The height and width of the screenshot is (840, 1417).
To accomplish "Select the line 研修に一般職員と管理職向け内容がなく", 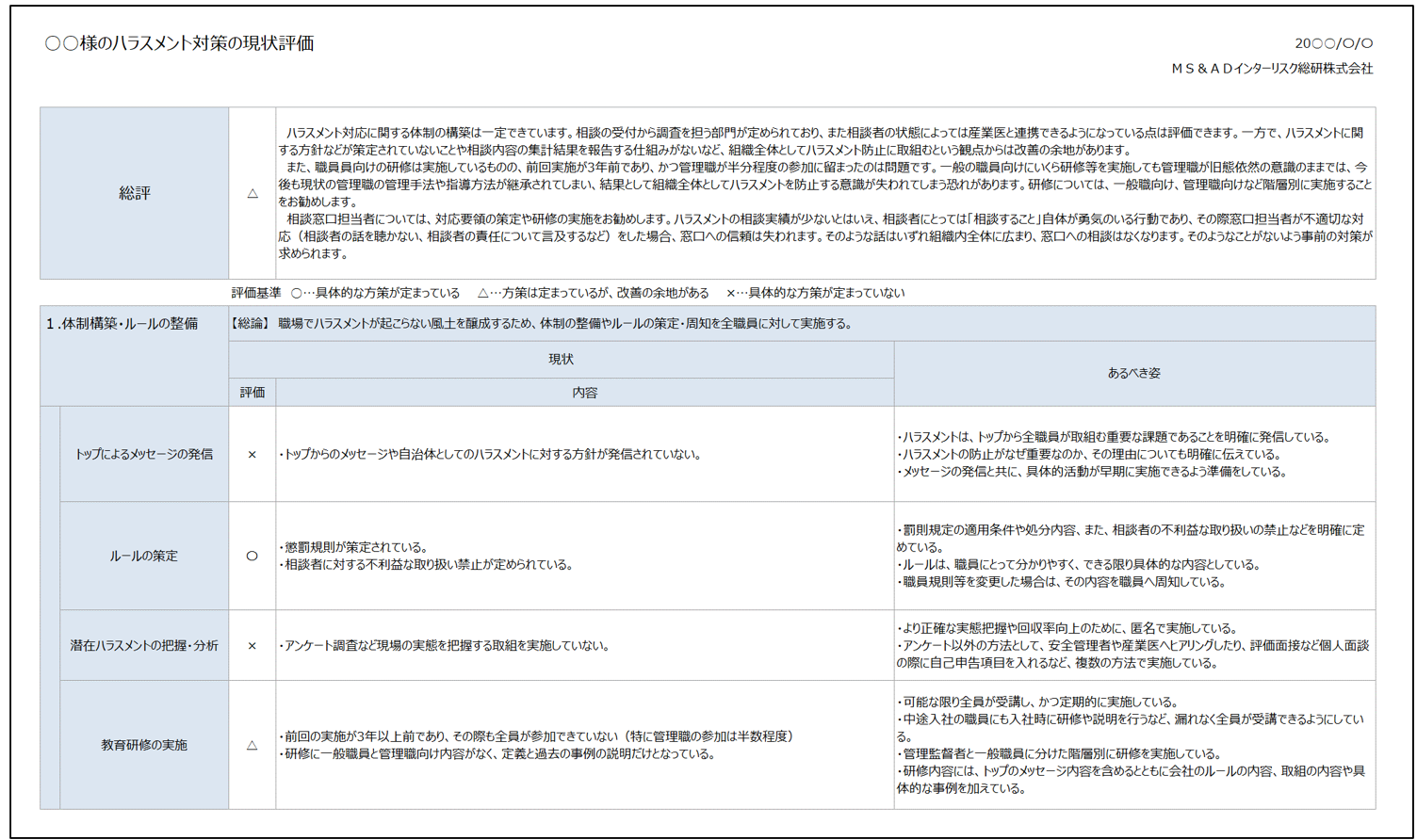I will coord(497,753).
